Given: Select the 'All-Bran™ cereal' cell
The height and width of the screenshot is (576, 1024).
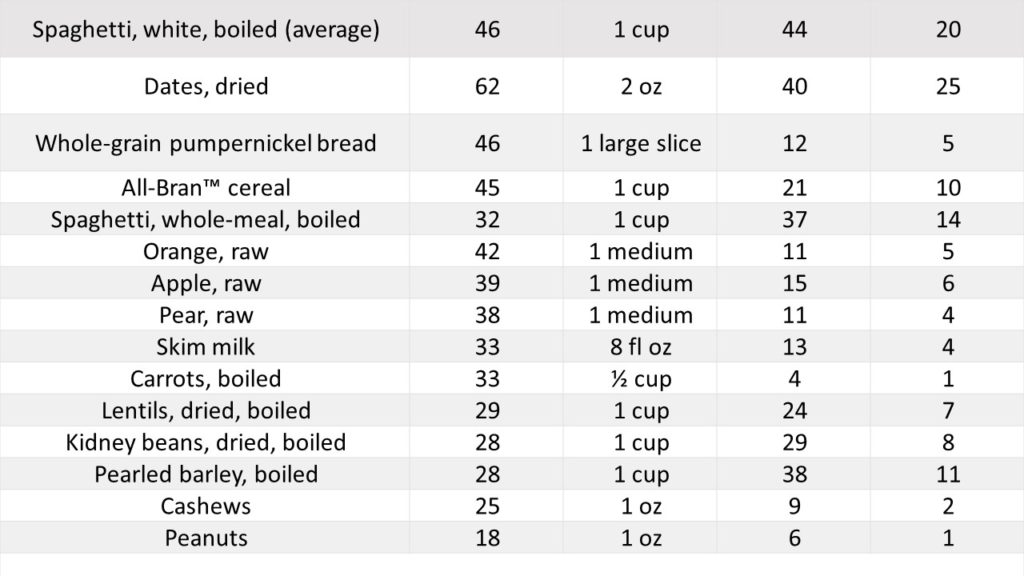Looking at the screenshot, I should click(x=206, y=188).
